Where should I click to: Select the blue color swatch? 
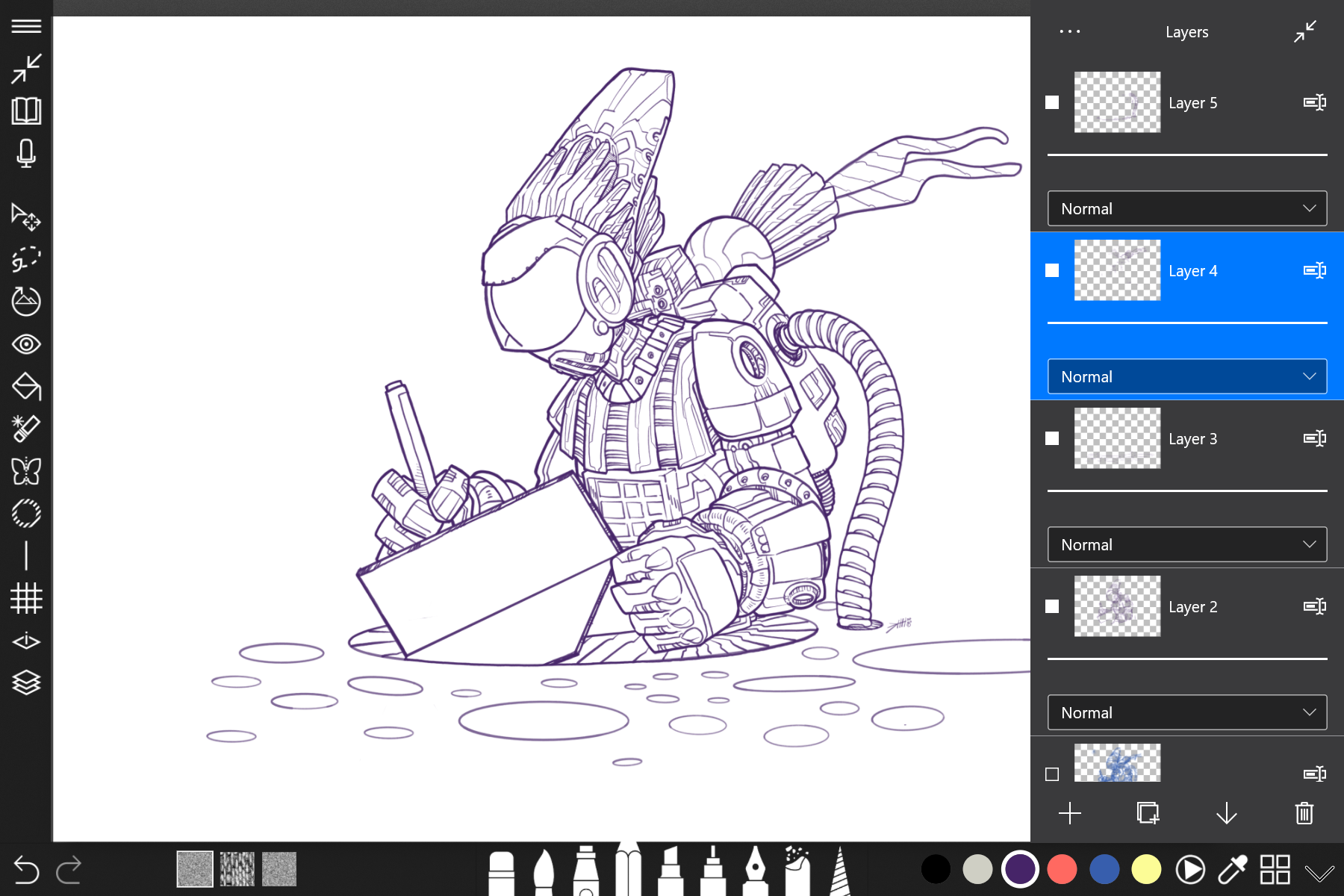point(1104,869)
